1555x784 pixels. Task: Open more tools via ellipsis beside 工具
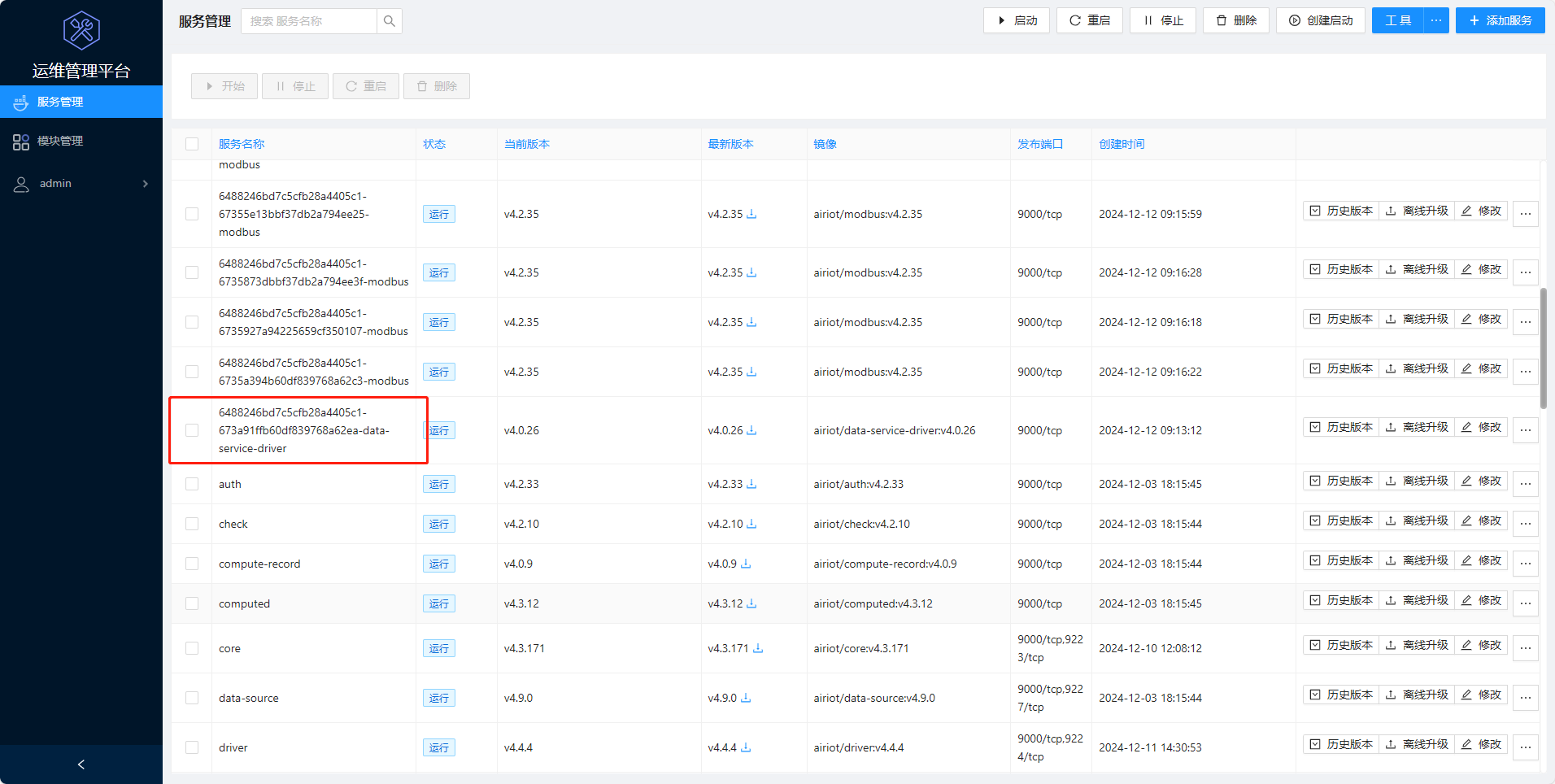1436,20
